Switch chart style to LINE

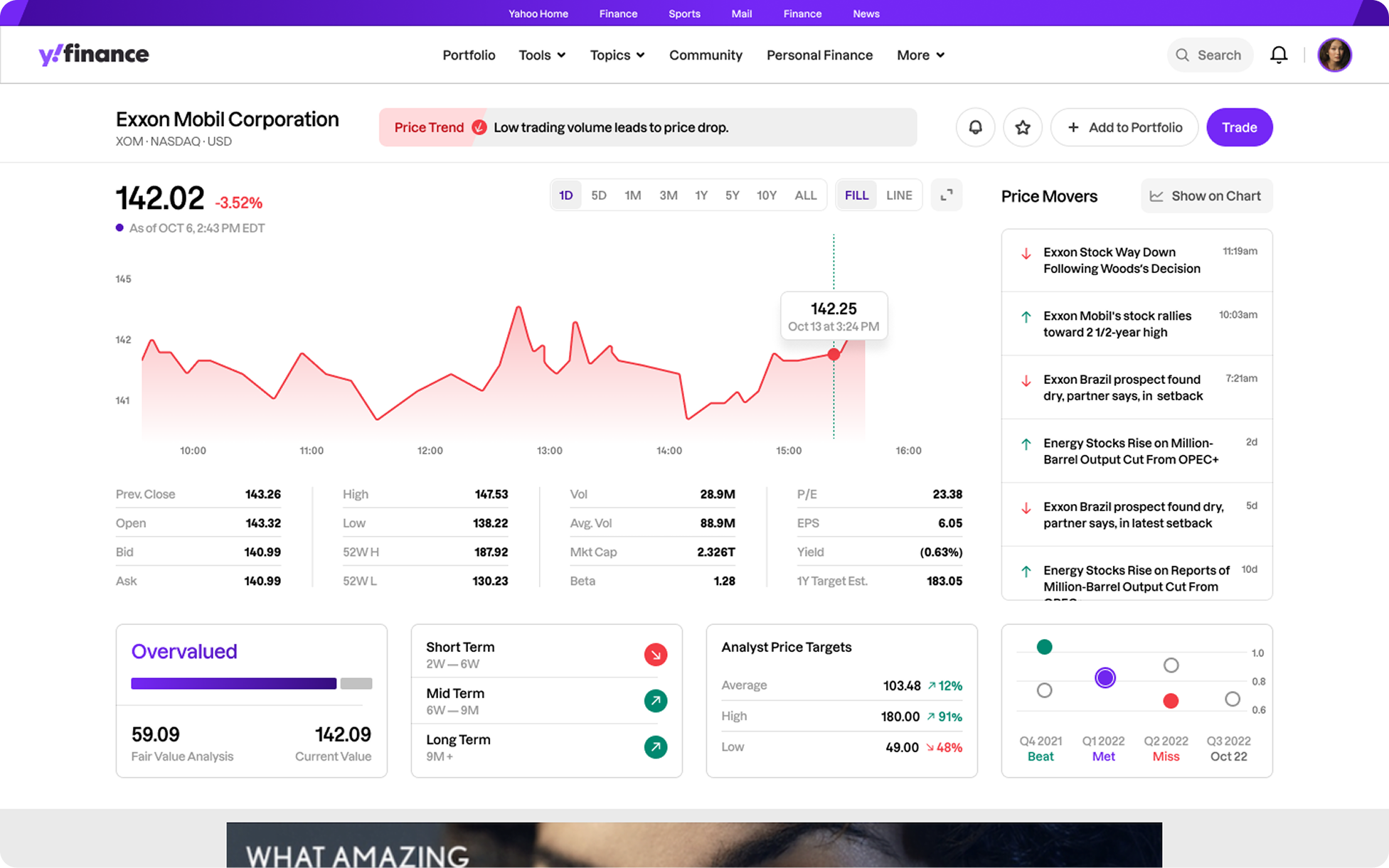coord(899,195)
